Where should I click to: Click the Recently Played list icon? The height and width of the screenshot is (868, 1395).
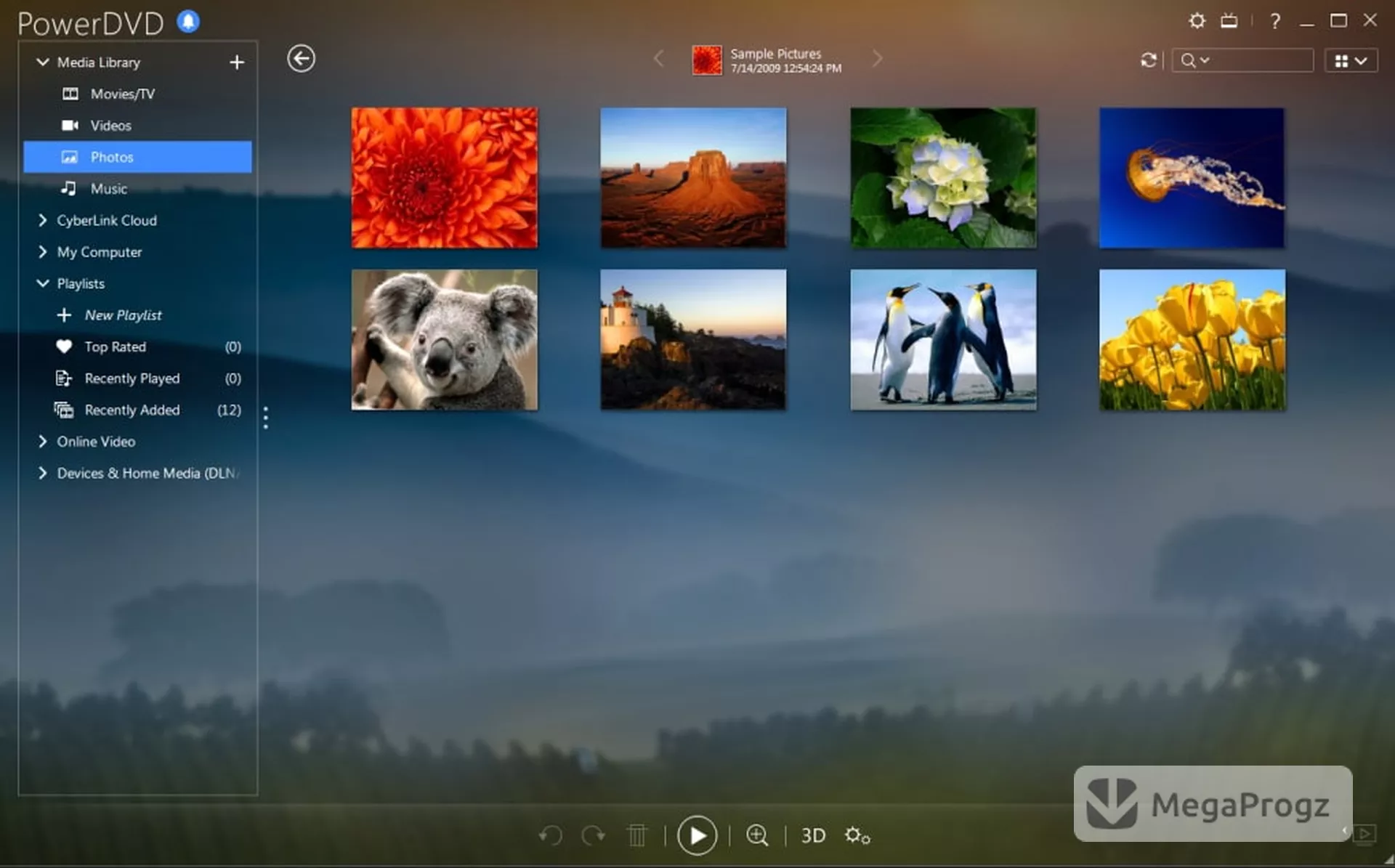click(63, 378)
